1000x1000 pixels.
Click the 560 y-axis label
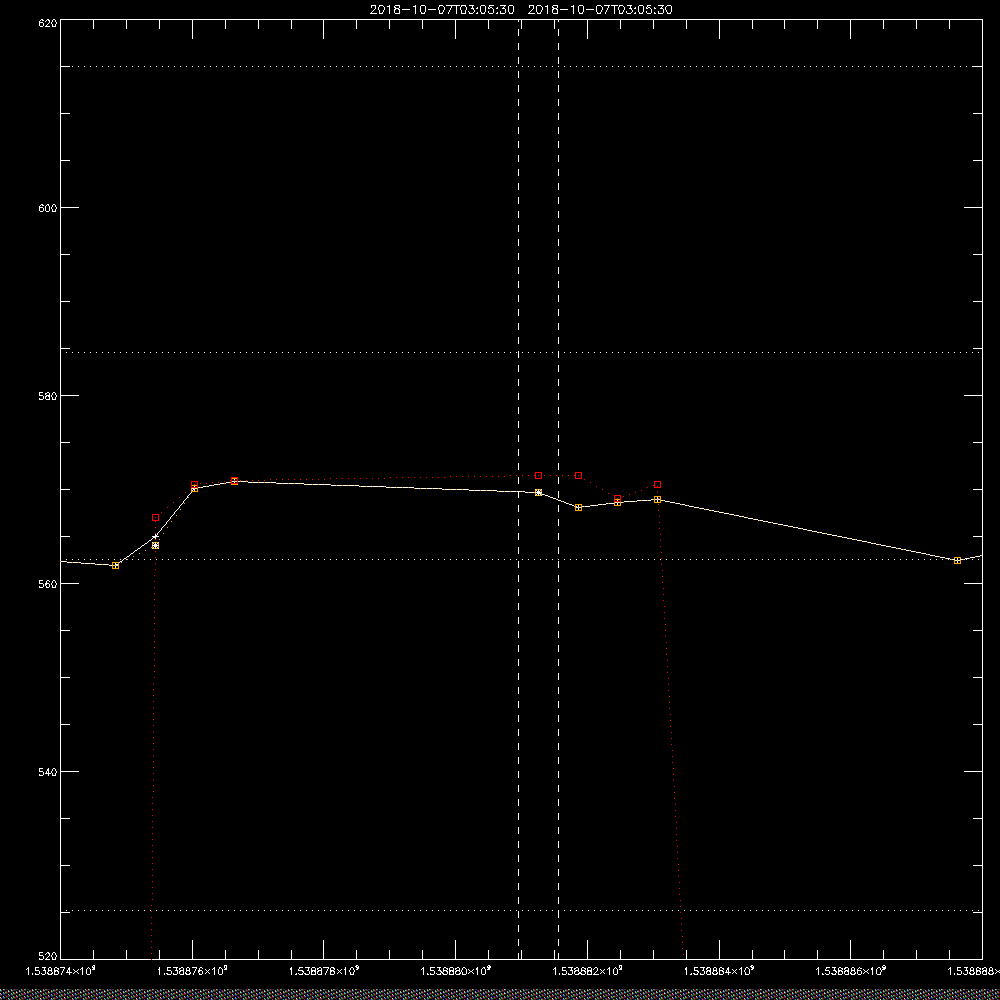coord(48,584)
